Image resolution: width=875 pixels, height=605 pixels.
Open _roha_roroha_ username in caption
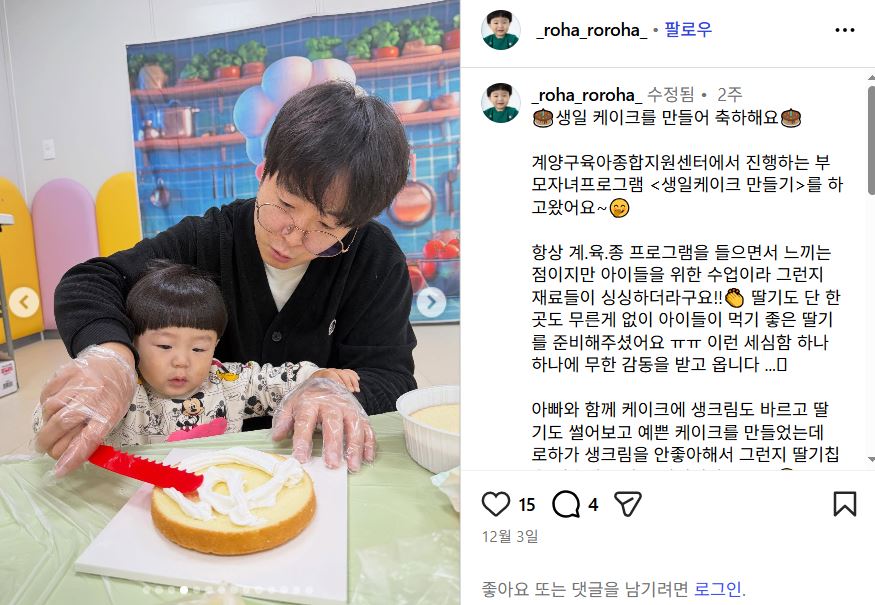(x=586, y=95)
